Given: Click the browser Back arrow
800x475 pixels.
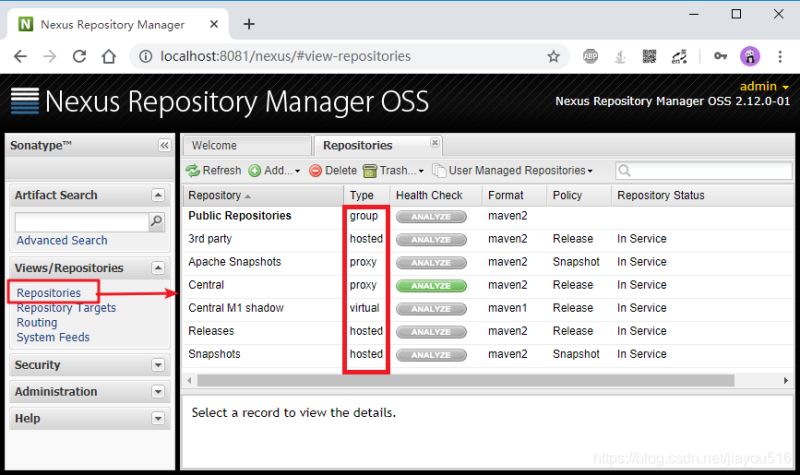Looking at the screenshot, I should pos(20,56).
